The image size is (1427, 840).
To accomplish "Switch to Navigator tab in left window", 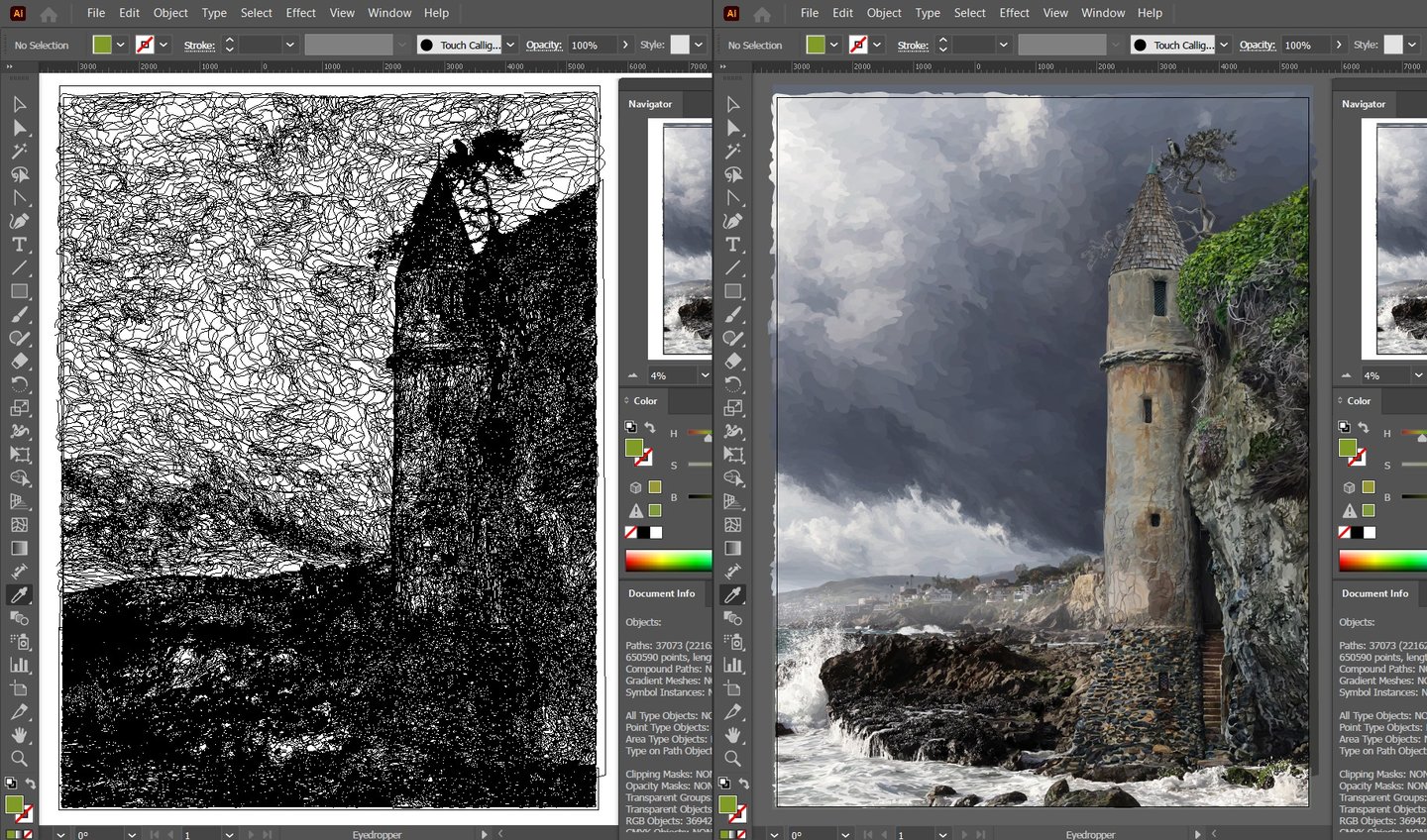I will (650, 104).
